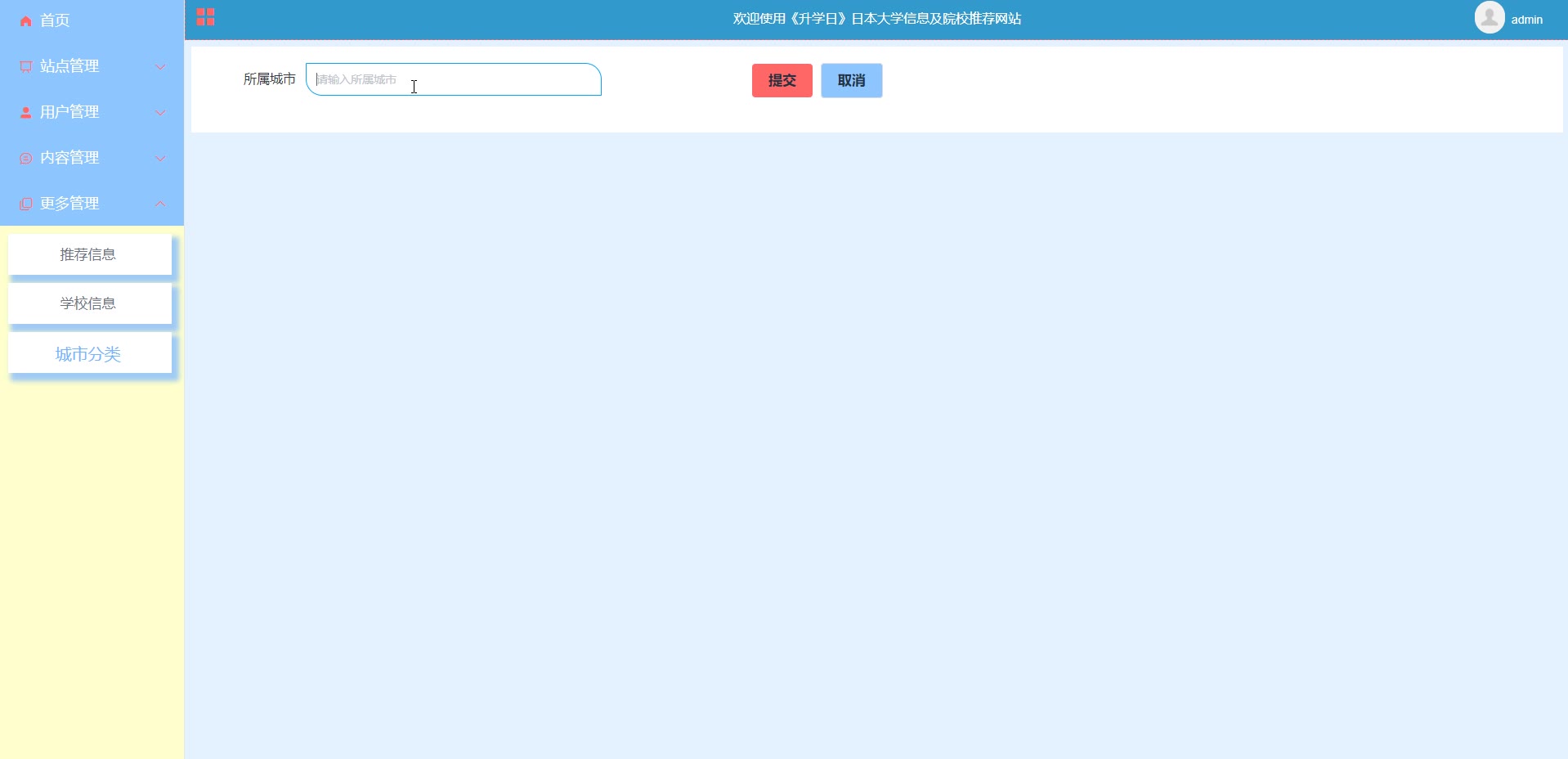Click the red 提交 button

[782, 80]
